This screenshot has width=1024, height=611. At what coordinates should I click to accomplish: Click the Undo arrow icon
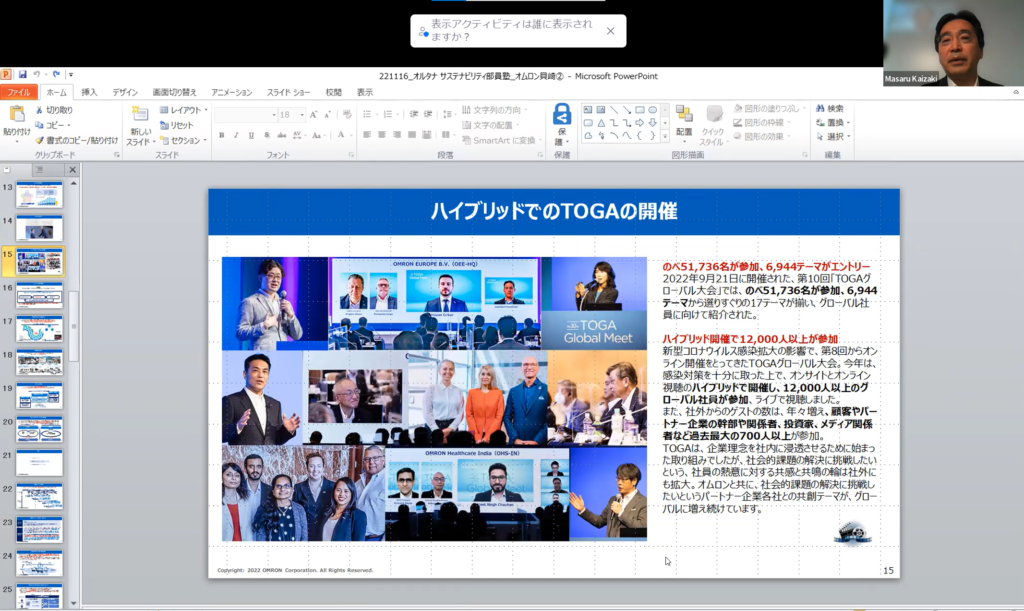(x=37, y=74)
